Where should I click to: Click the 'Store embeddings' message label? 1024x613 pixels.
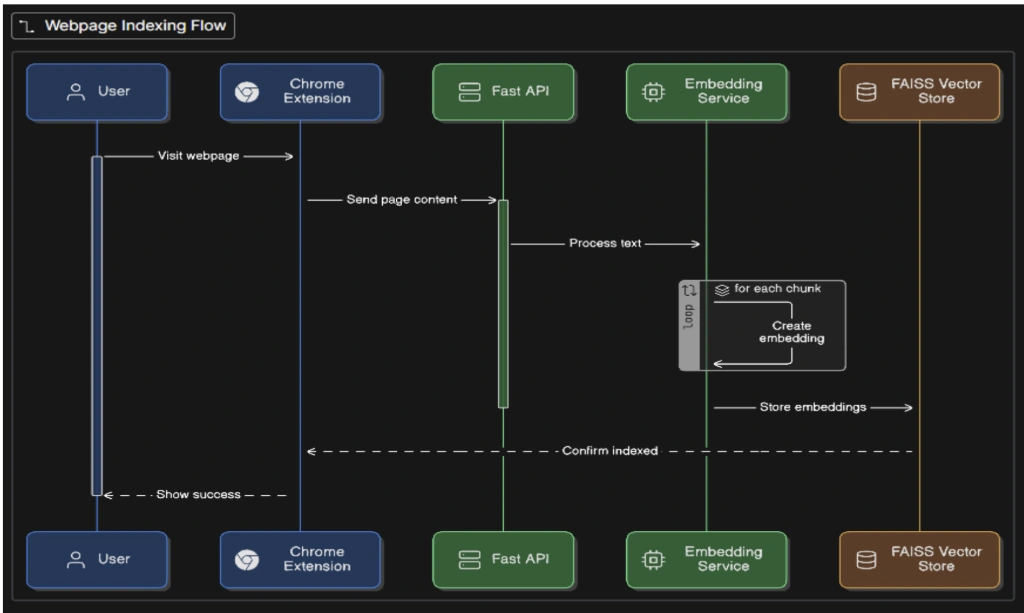point(812,407)
